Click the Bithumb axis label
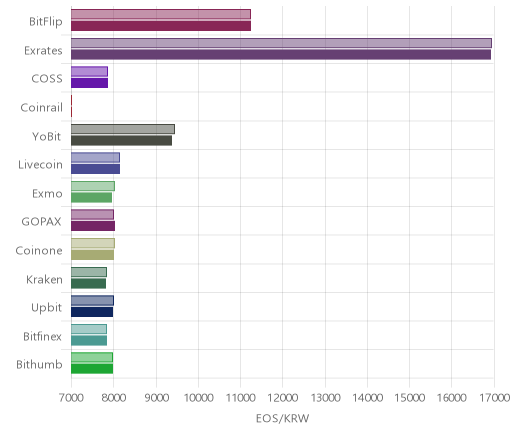The width and height of the screenshot is (512, 436). coord(39,364)
